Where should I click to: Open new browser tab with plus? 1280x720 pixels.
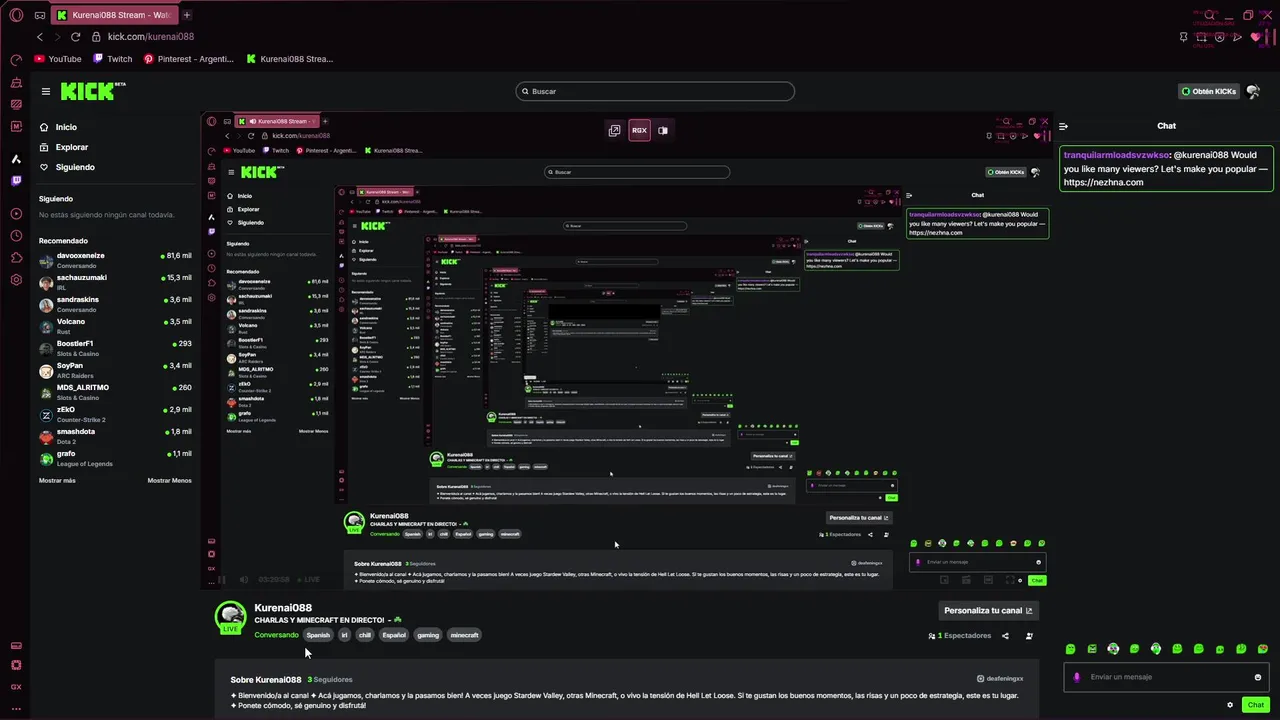pos(187,15)
